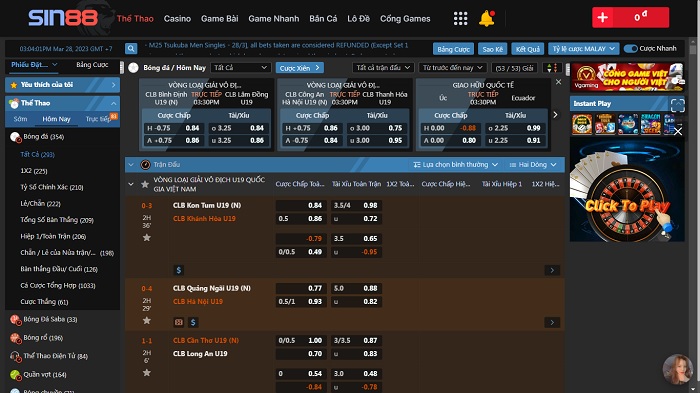
Task: Open Game Nhanh in top navigation
Action: click(x=274, y=18)
